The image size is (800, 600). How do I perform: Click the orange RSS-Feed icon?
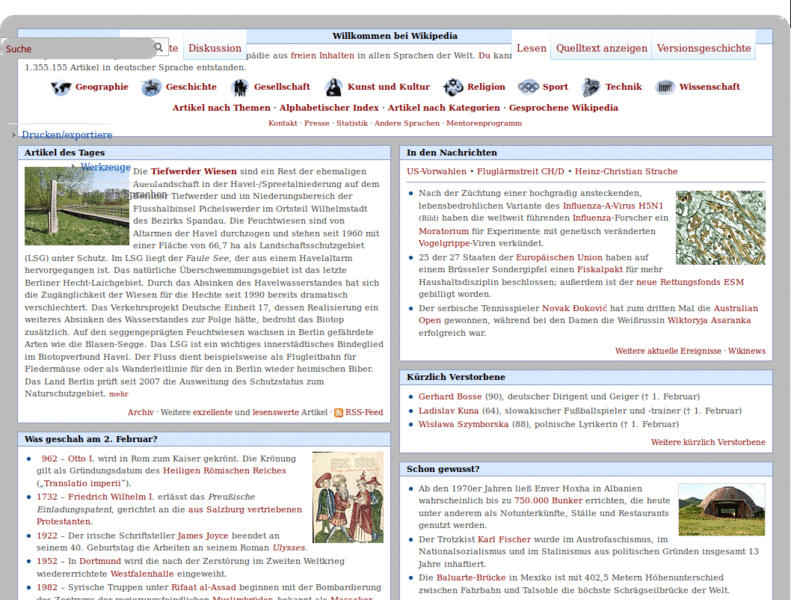(338, 413)
